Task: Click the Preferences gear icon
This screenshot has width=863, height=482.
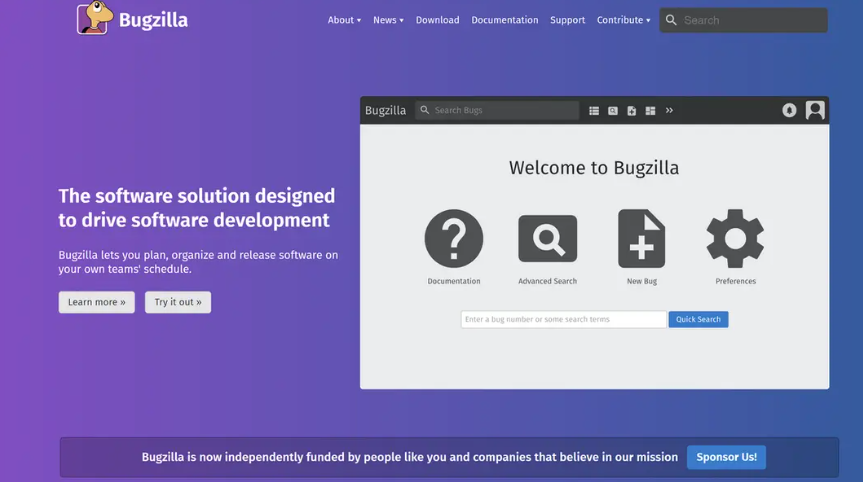Action: coord(735,238)
